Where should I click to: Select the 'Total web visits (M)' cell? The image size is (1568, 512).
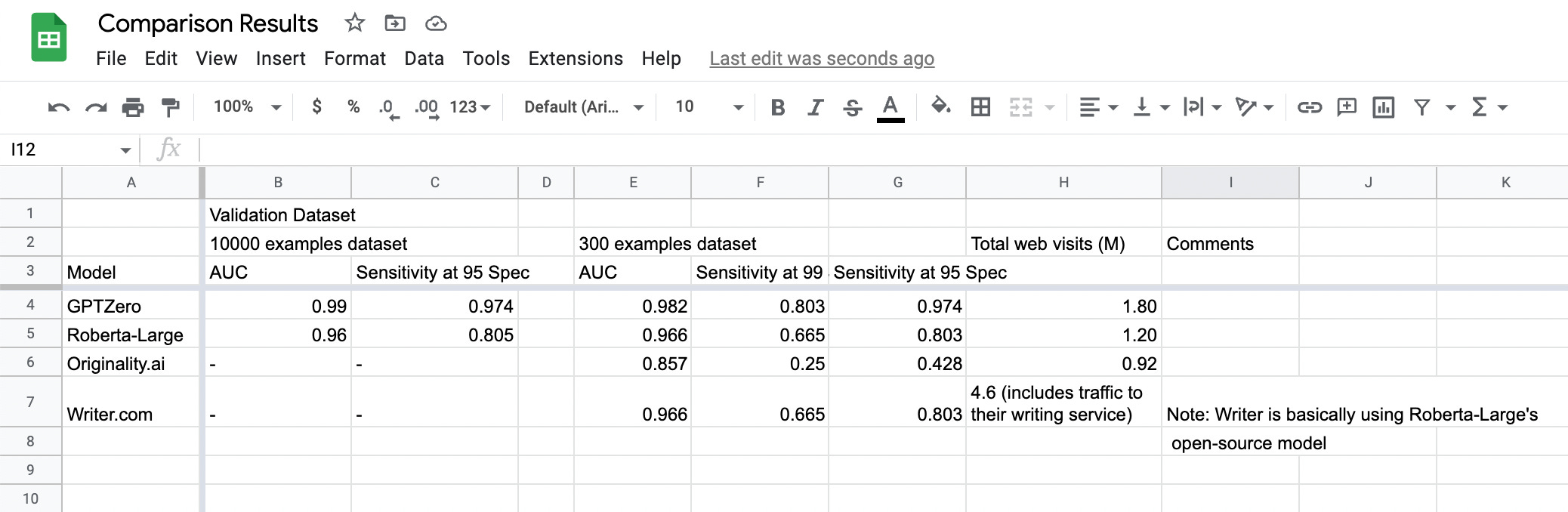click(x=1063, y=242)
